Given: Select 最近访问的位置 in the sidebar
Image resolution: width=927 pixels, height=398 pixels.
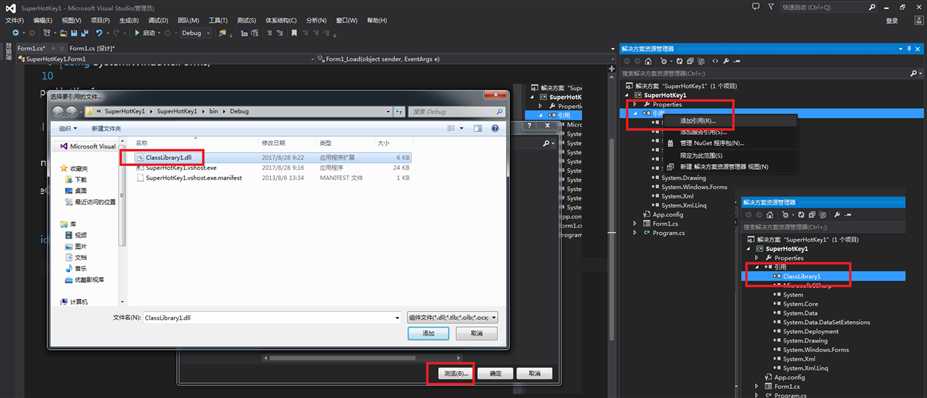Looking at the screenshot, I should pyautogui.click(x=90, y=202).
